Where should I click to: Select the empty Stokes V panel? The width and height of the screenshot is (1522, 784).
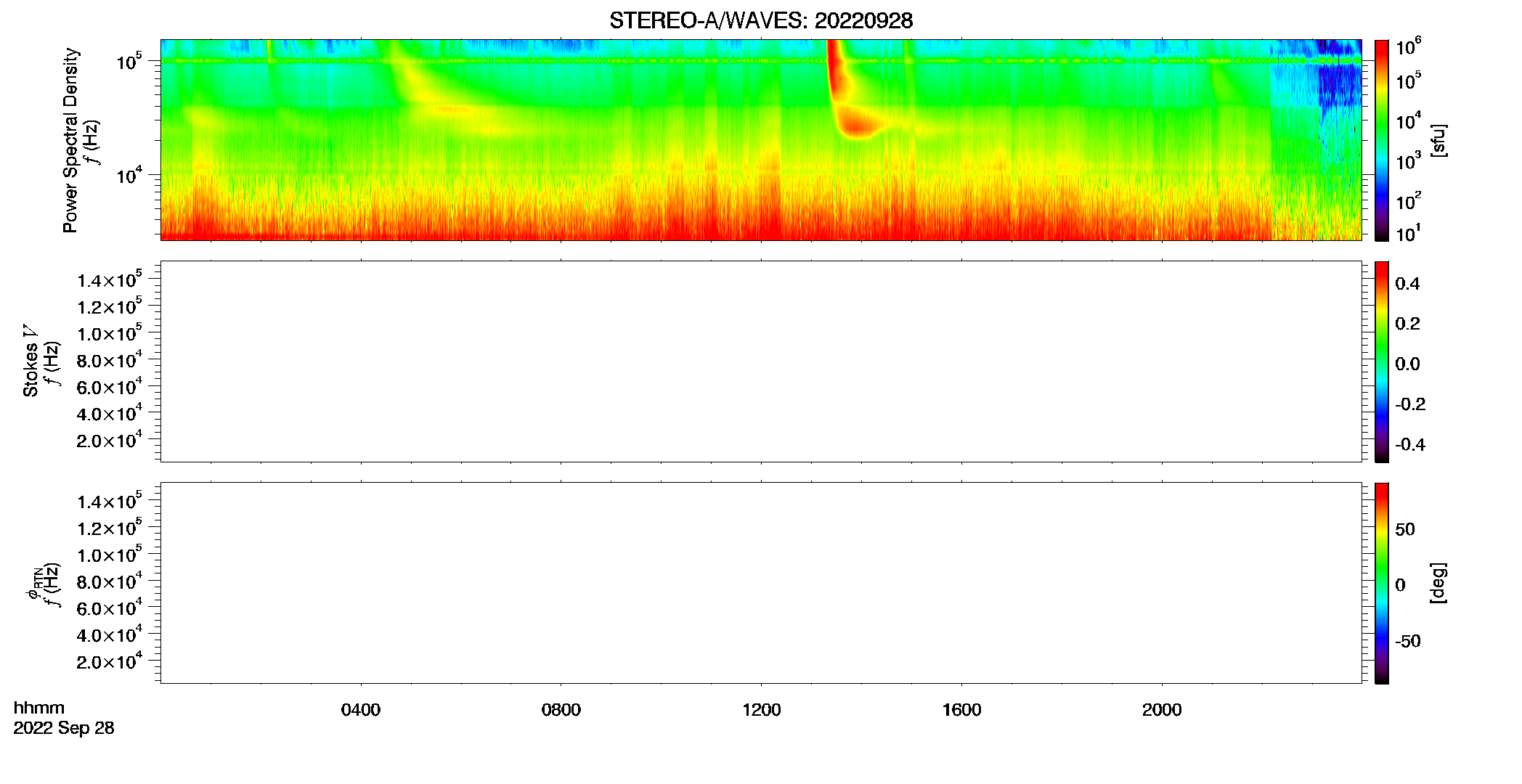[x=761, y=361]
